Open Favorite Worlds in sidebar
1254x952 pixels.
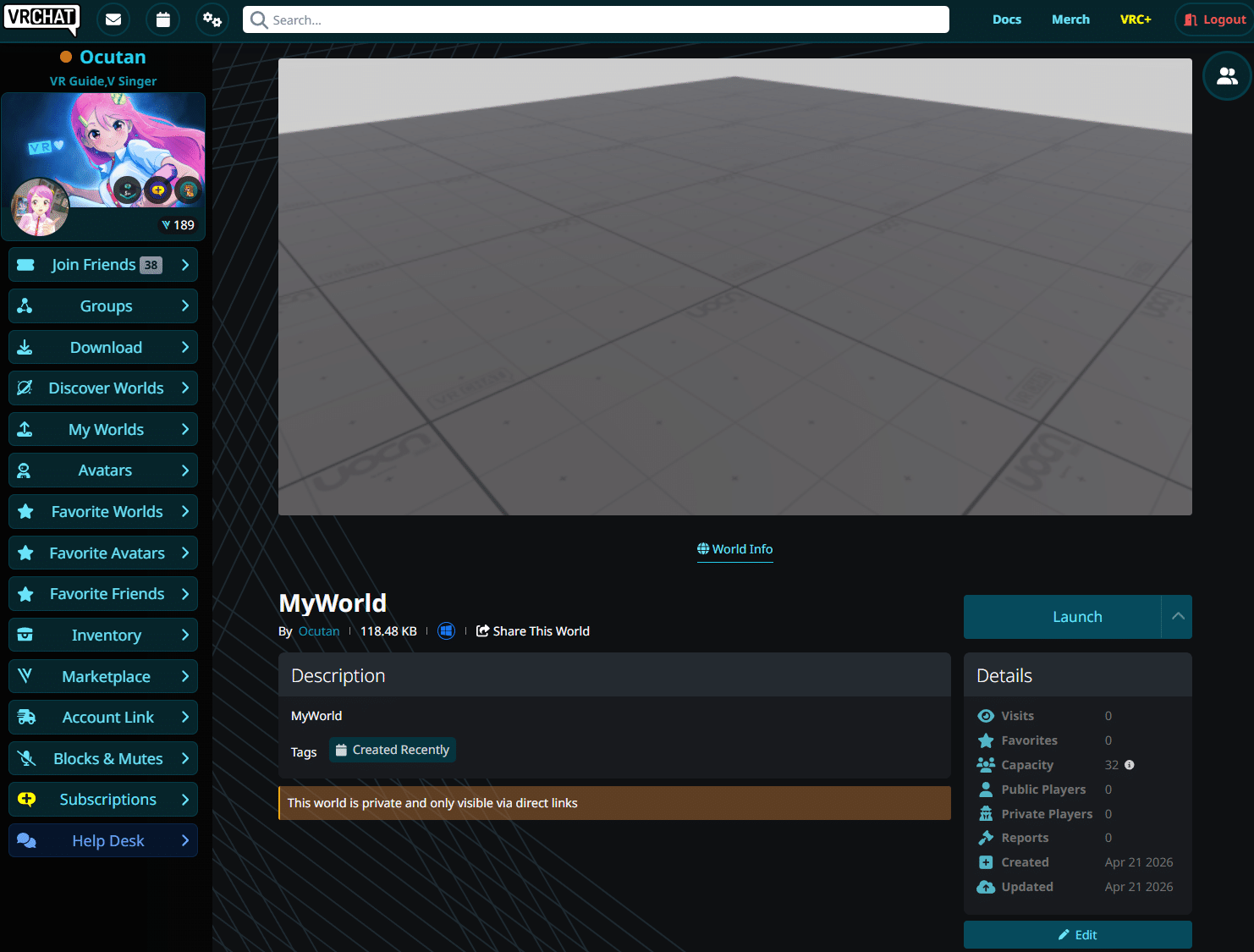point(103,512)
